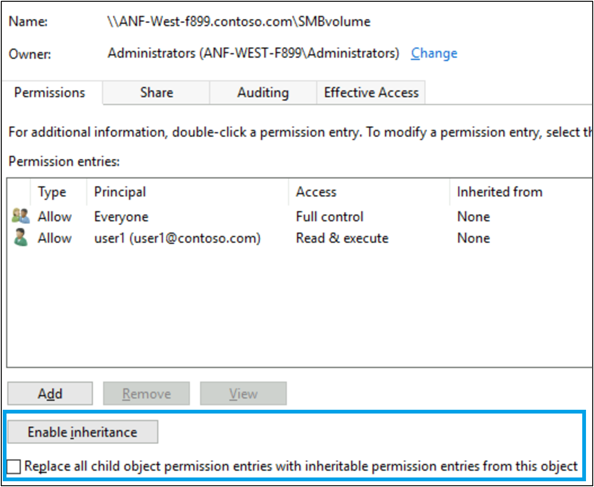The height and width of the screenshot is (487, 594).
Task: Click the Enable inheritance button
Action: [83, 432]
